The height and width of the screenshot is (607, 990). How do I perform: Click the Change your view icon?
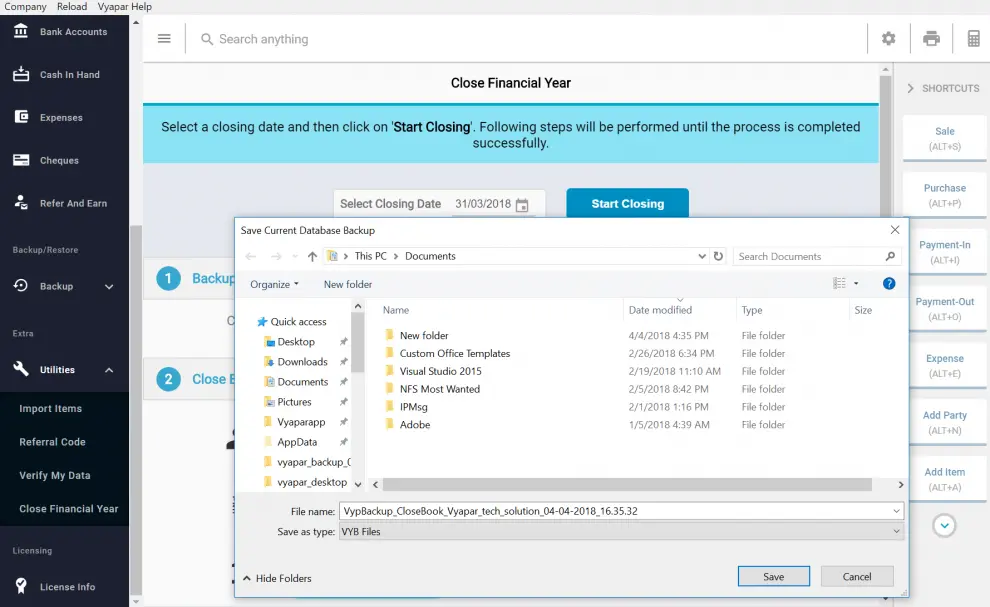[839, 284]
